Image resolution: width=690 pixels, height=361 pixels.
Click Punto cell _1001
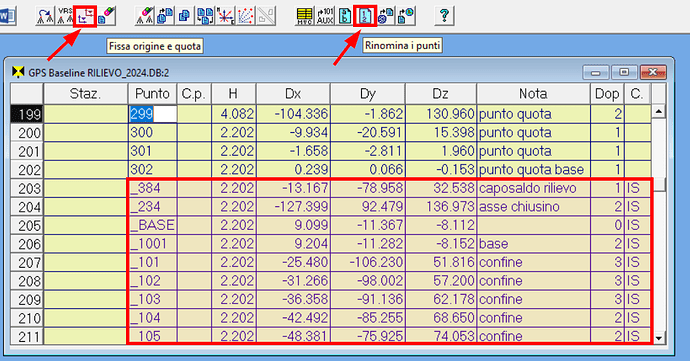pos(152,244)
